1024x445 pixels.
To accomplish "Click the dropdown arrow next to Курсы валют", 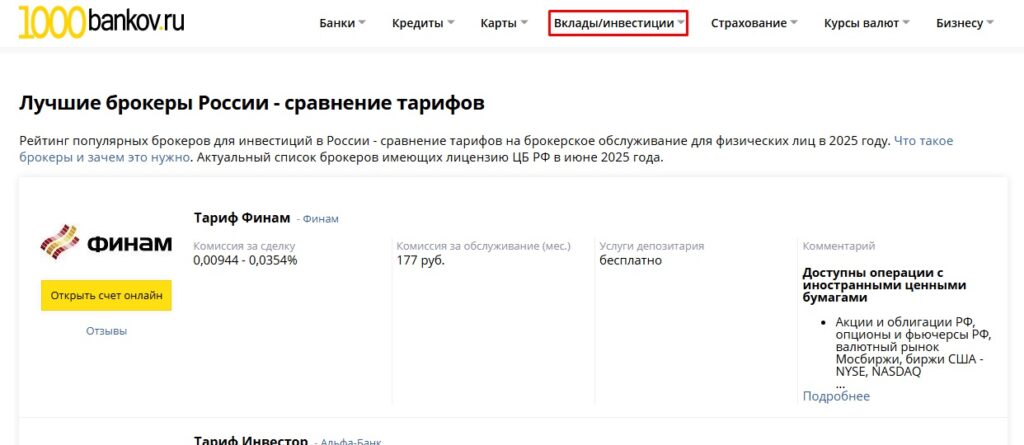I will tap(906, 23).
